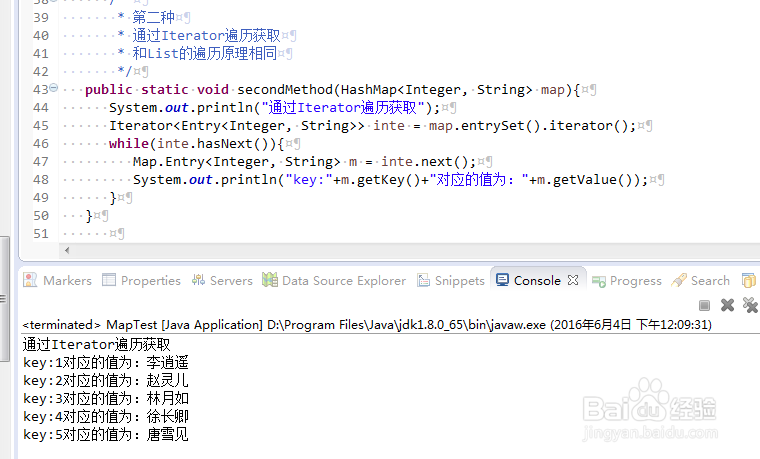Viewport: 760px width, 459px height.
Task: Click the Remove Launch X icon
Action: pyautogui.click(x=727, y=305)
